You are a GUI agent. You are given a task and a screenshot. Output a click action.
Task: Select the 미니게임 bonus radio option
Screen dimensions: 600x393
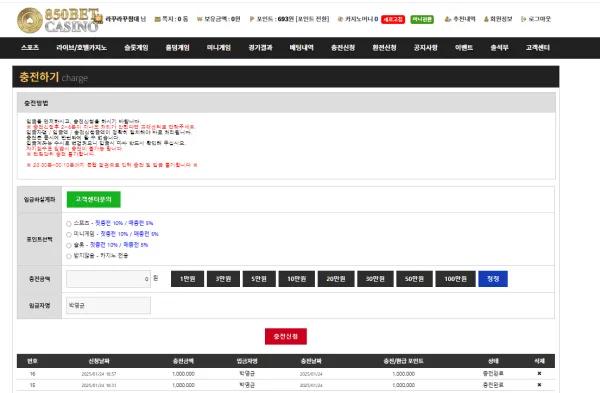[x=69, y=234]
